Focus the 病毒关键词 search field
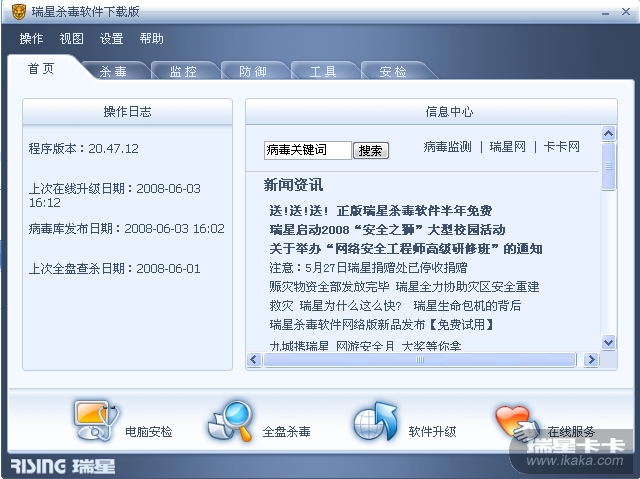This screenshot has width=640, height=479. tap(308, 150)
